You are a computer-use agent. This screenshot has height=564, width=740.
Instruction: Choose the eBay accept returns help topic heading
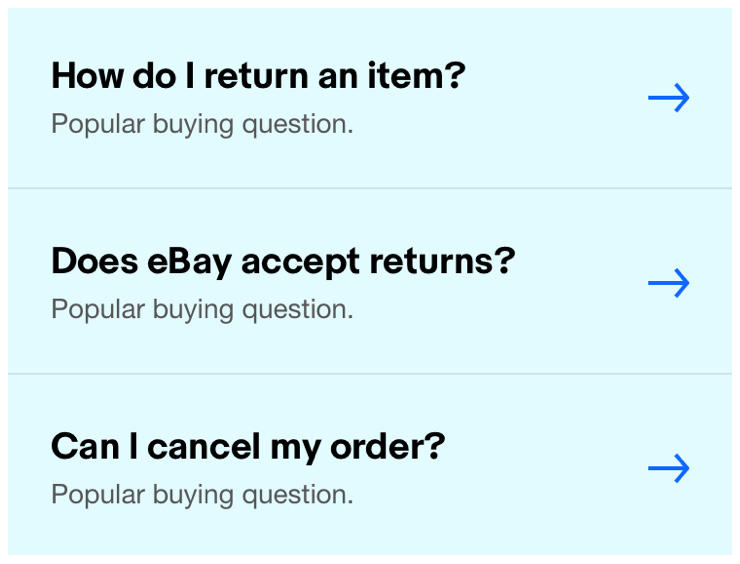click(x=282, y=261)
